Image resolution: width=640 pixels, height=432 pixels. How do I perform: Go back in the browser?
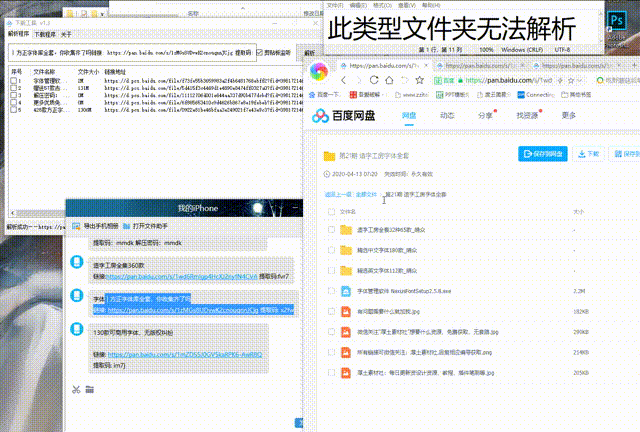tap(344, 80)
